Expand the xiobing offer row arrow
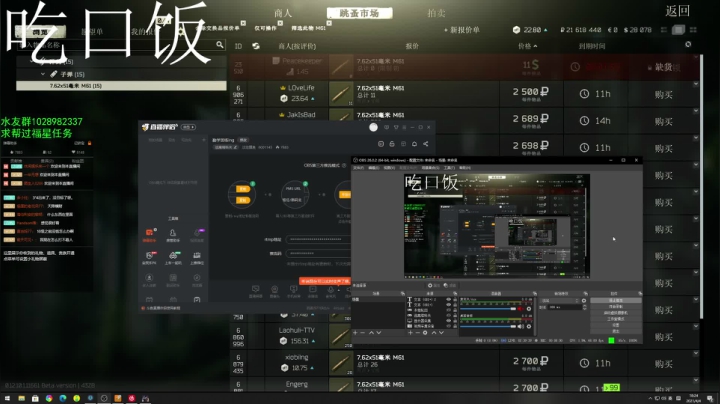 point(696,354)
